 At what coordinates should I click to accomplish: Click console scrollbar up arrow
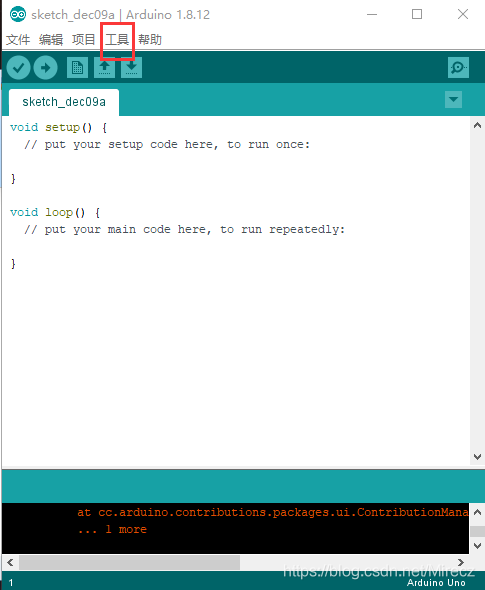click(x=477, y=512)
